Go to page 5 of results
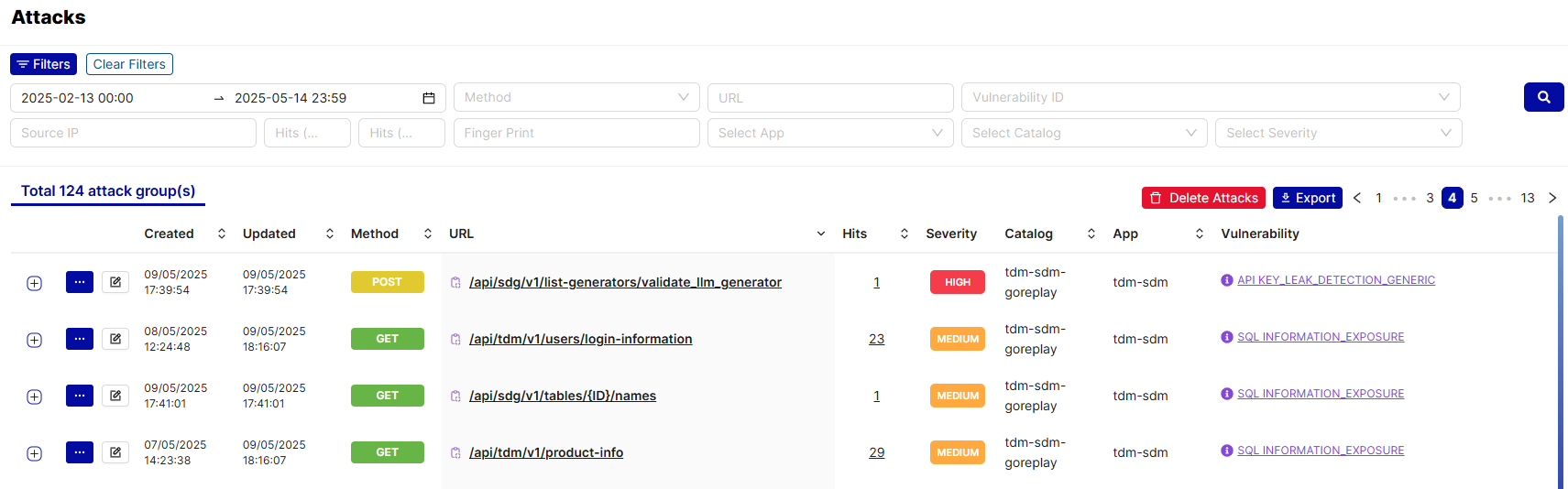The width and height of the screenshot is (1568, 489). pyautogui.click(x=1474, y=198)
